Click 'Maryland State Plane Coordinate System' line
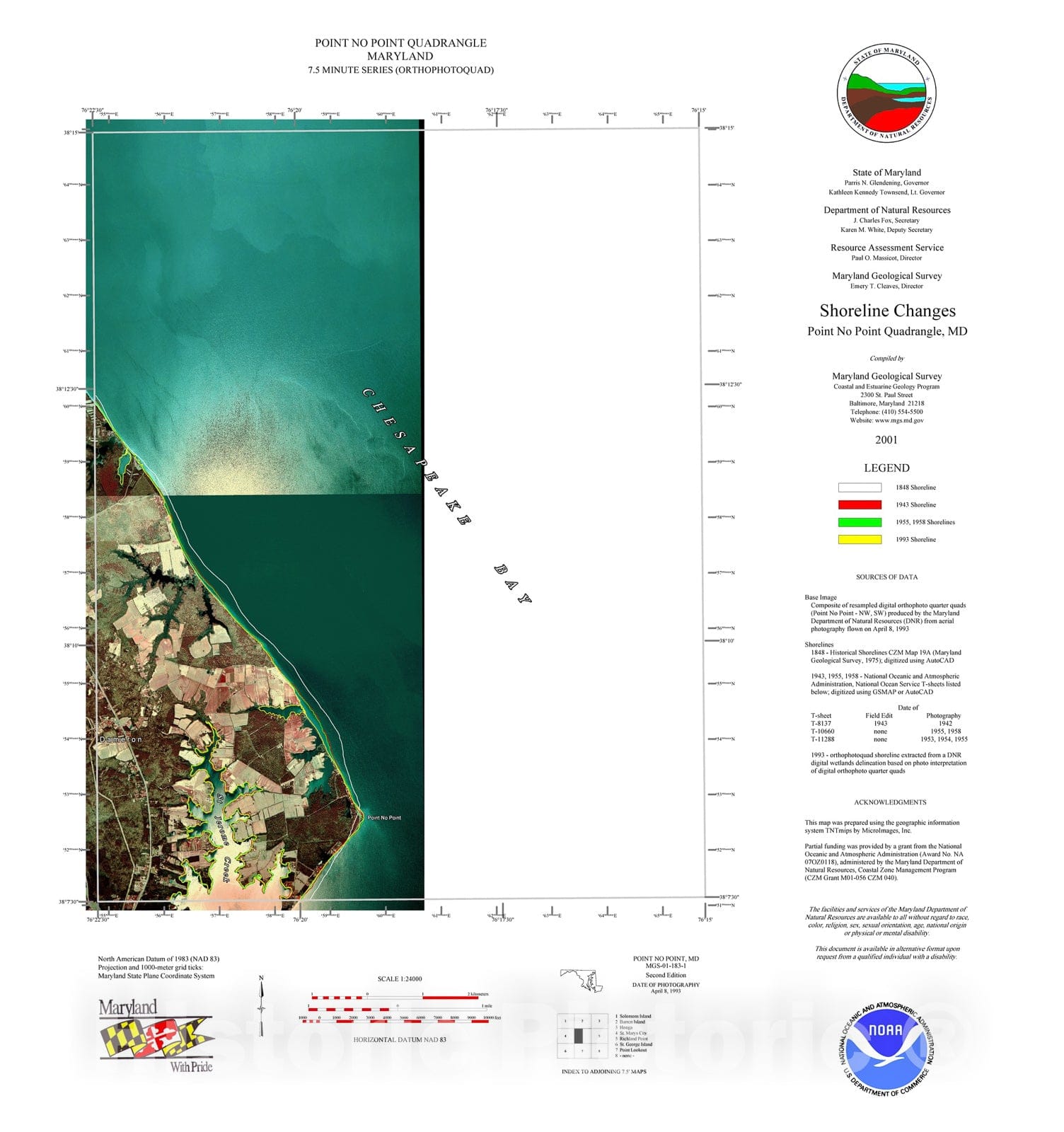Viewport: 1064px width, 1132px height. [x=156, y=976]
